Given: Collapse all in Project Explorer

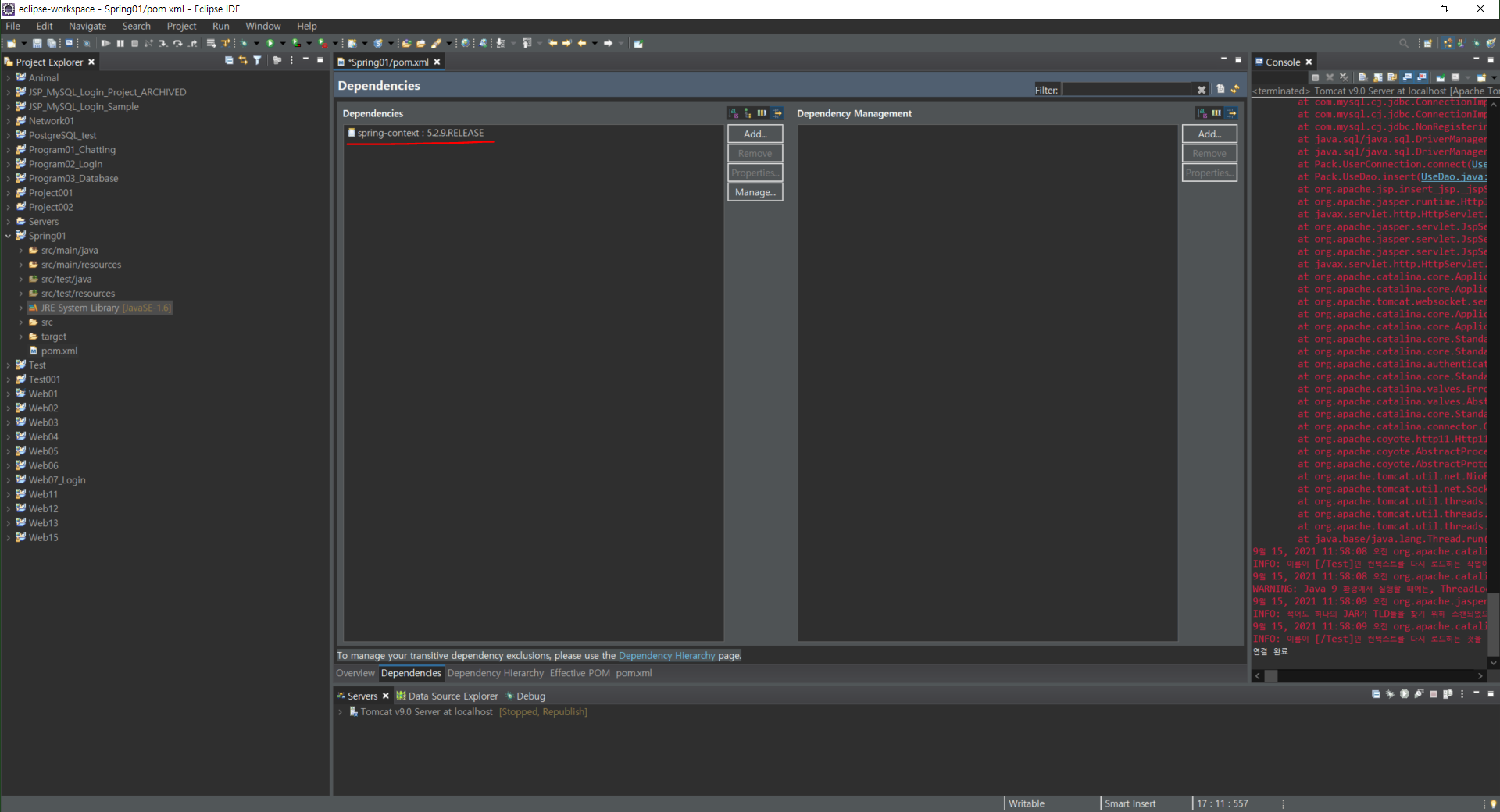Looking at the screenshot, I should coord(229,61).
